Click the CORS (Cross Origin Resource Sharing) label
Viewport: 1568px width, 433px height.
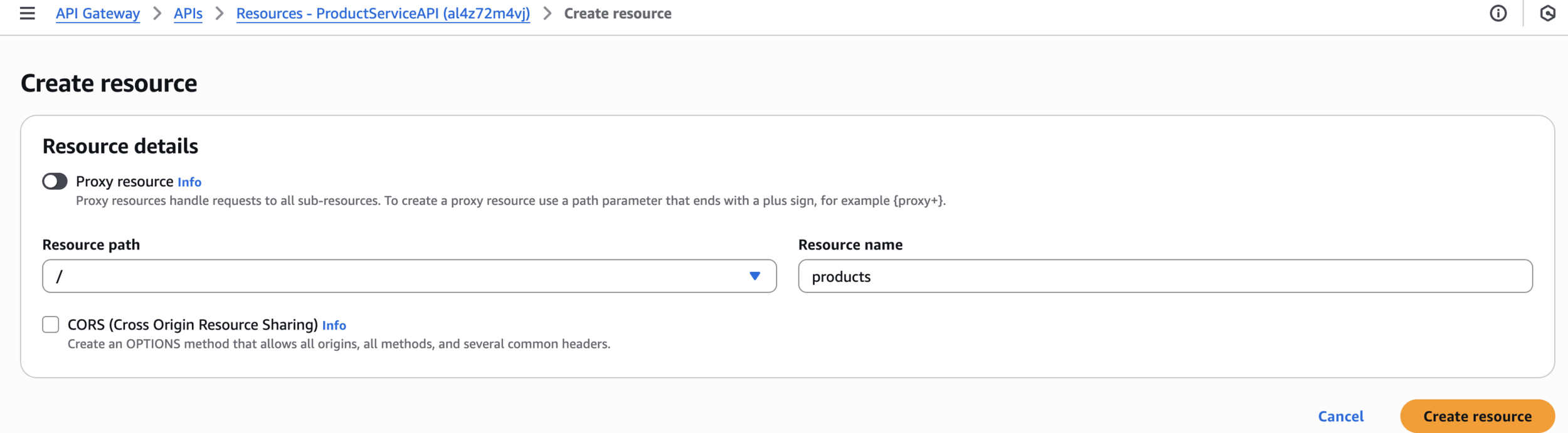click(x=193, y=325)
